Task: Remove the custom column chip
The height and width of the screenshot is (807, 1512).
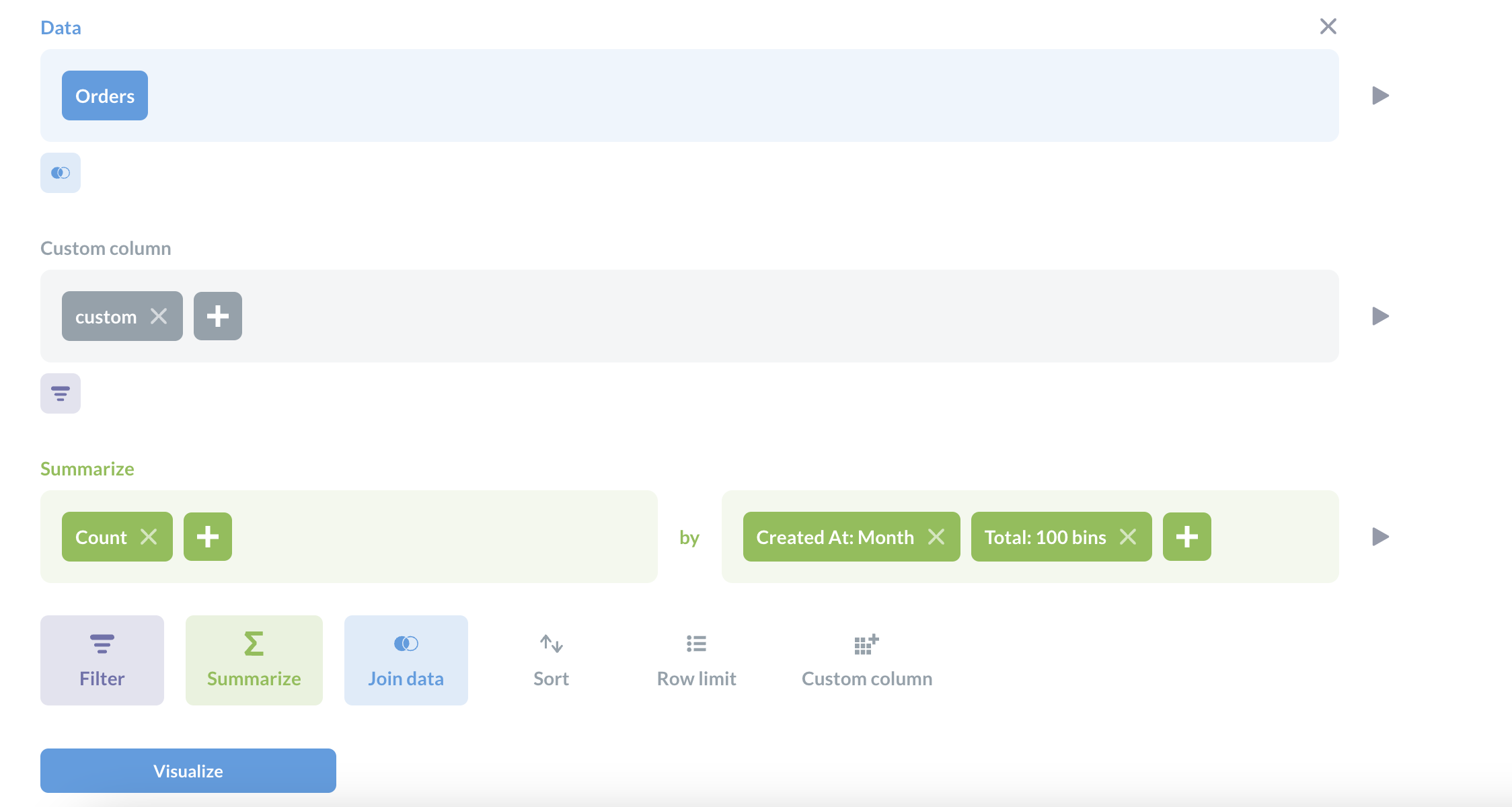Action: 159,315
